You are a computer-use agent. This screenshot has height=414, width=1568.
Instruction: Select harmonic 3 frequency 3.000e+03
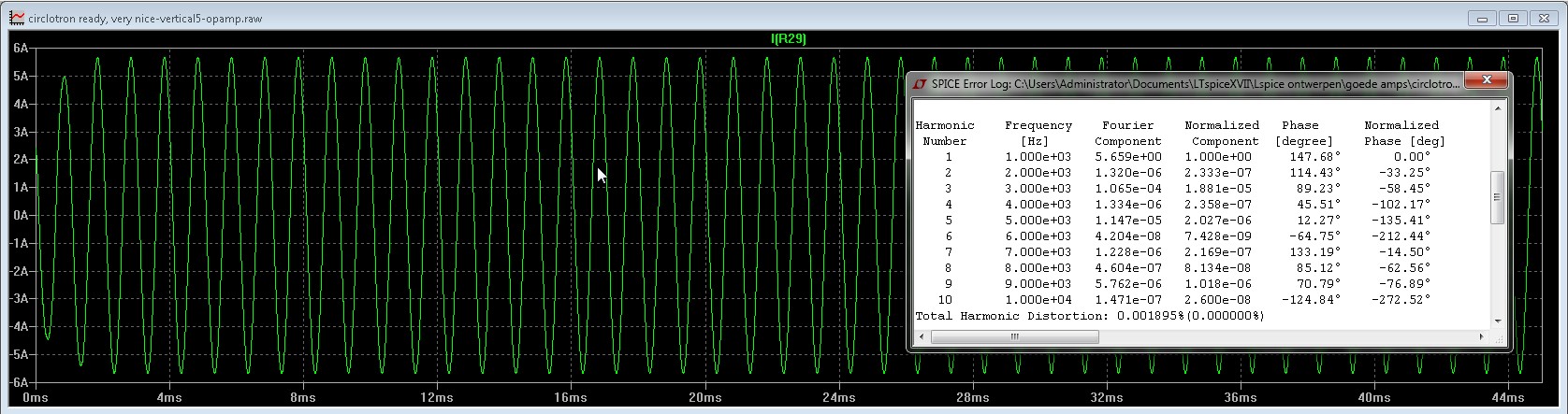click(1038, 189)
